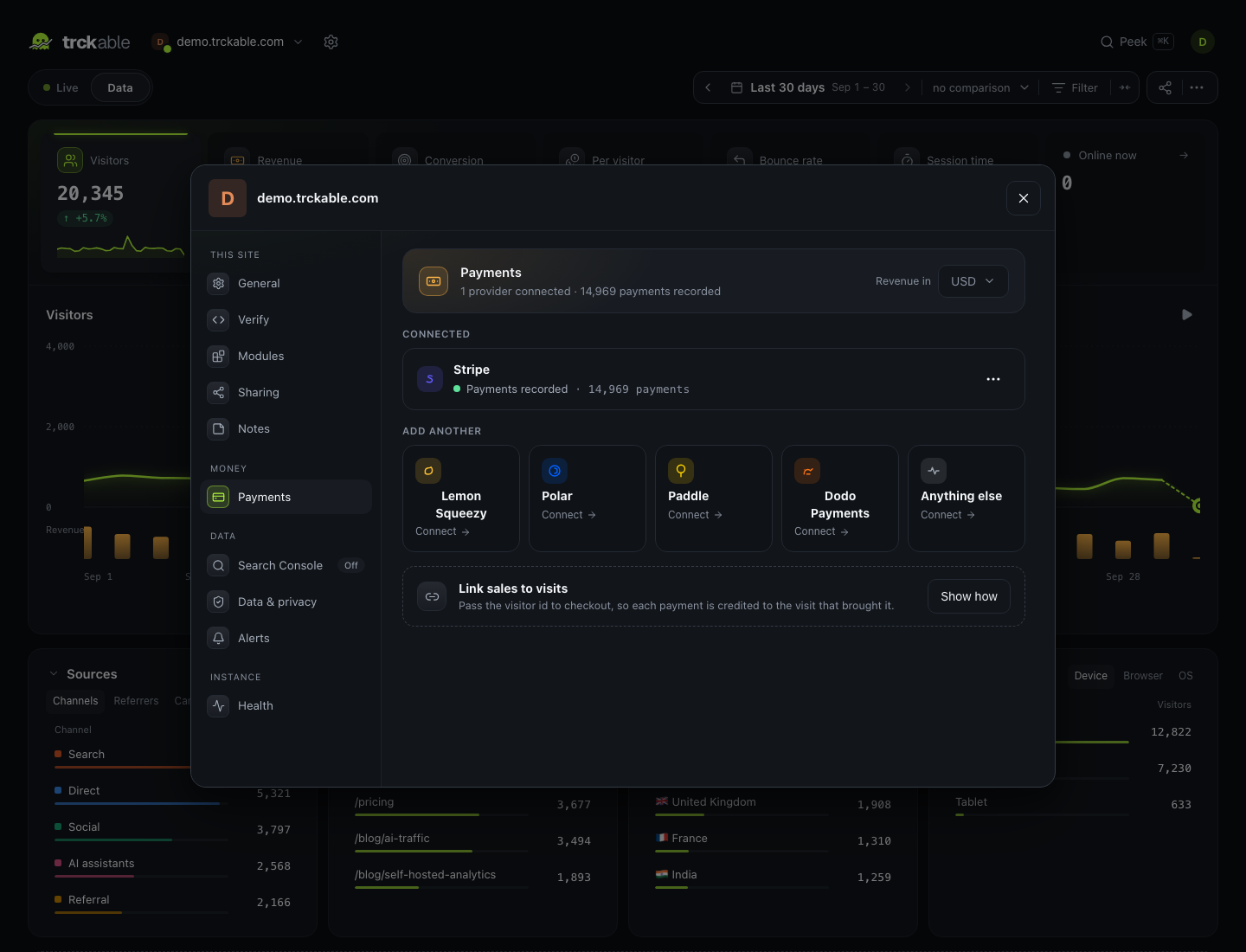Click Connect link under Dodo Payments
This screenshot has height=952, width=1246.
pyautogui.click(x=821, y=531)
